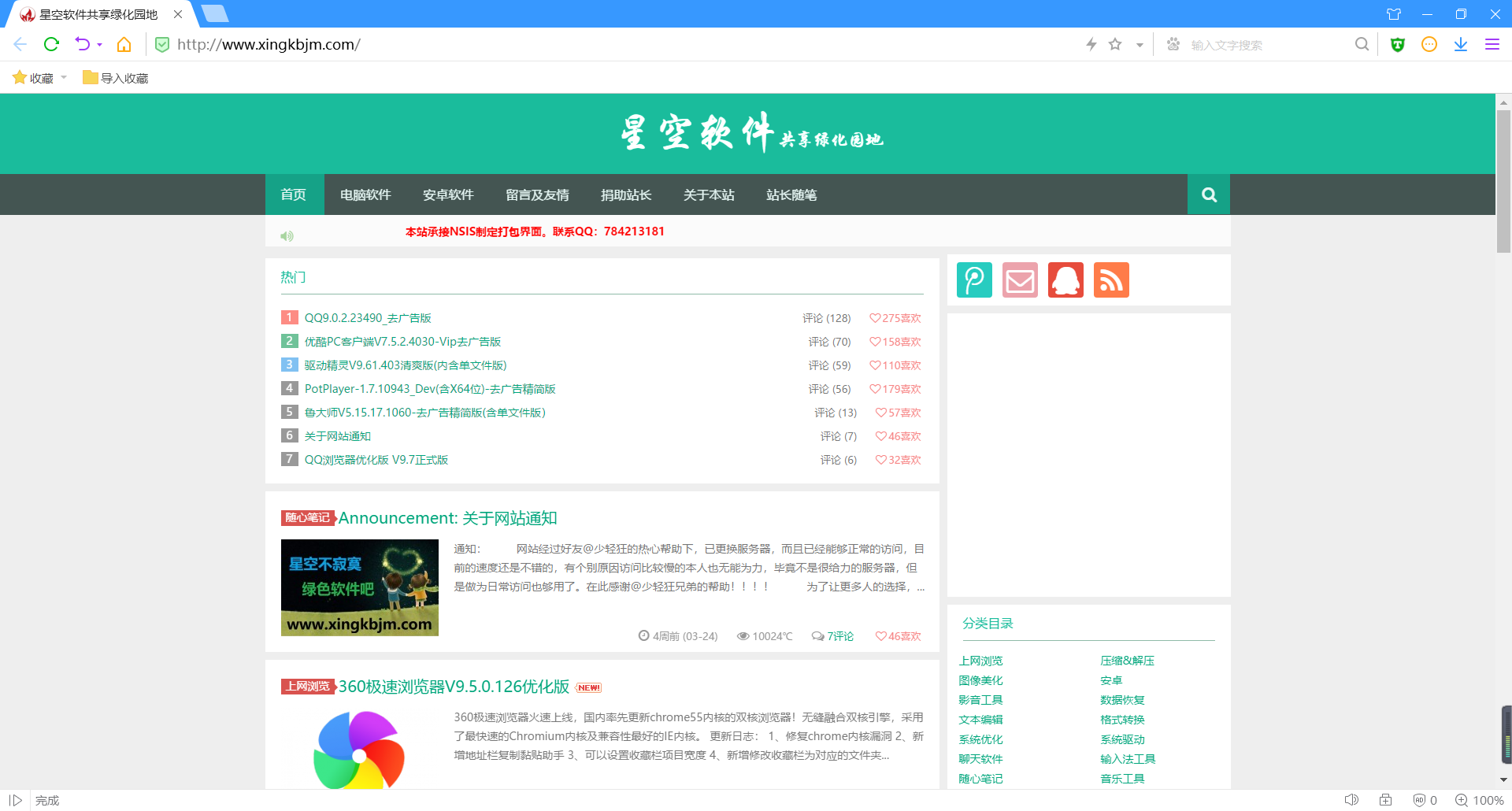Click the magnifier search icon in toolbar
The height and width of the screenshot is (811, 1512).
[1362, 44]
